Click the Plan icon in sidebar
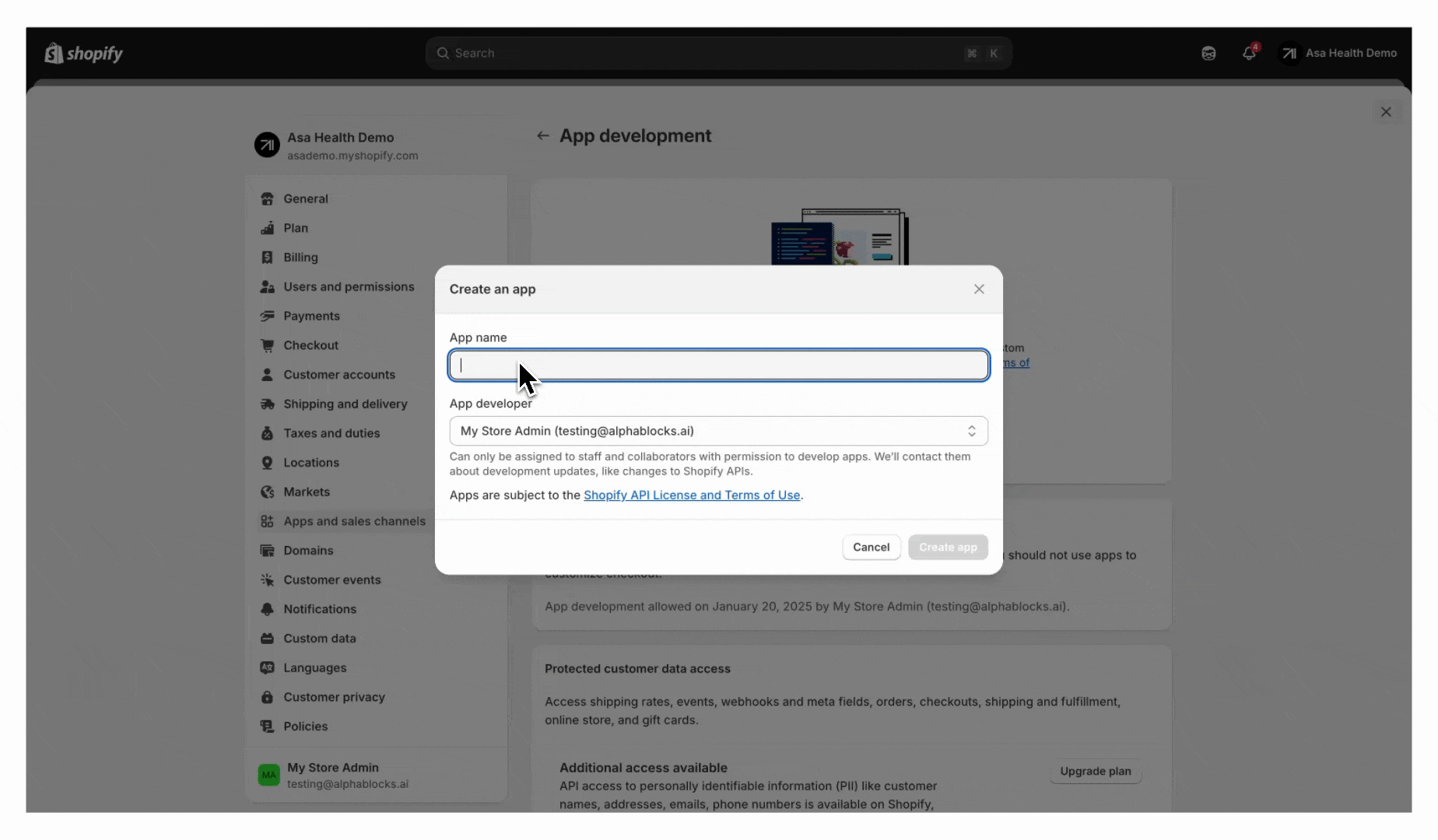Viewport: 1438px width, 840px height. pos(267,228)
